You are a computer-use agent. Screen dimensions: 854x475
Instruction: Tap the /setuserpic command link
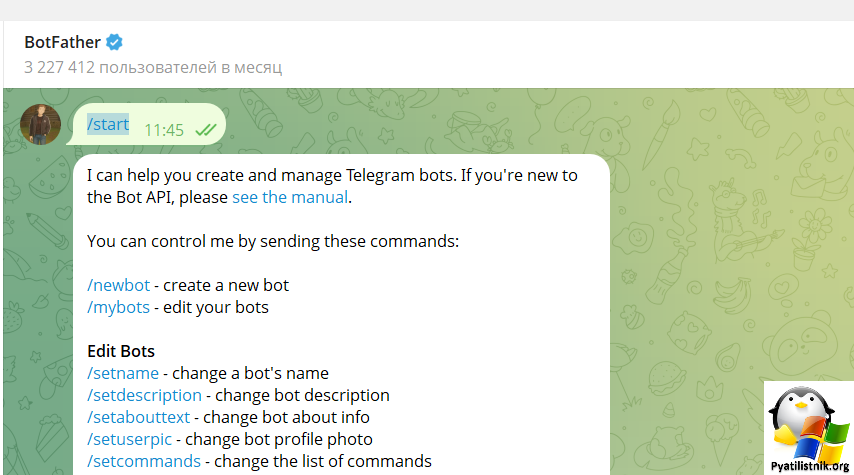(130, 439)
